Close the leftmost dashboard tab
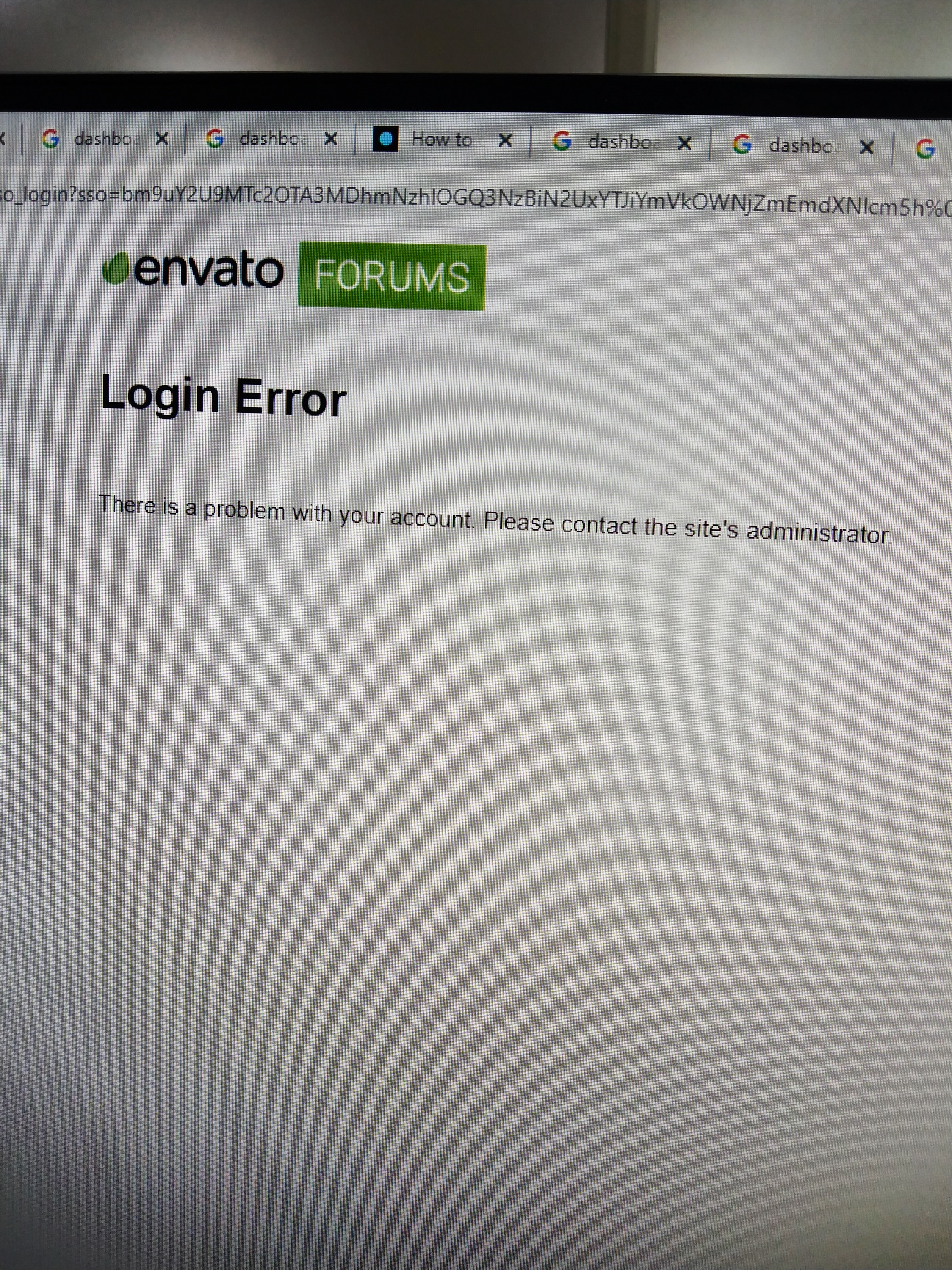Screen dimensions: 952x1270 [x=162, y=139]
